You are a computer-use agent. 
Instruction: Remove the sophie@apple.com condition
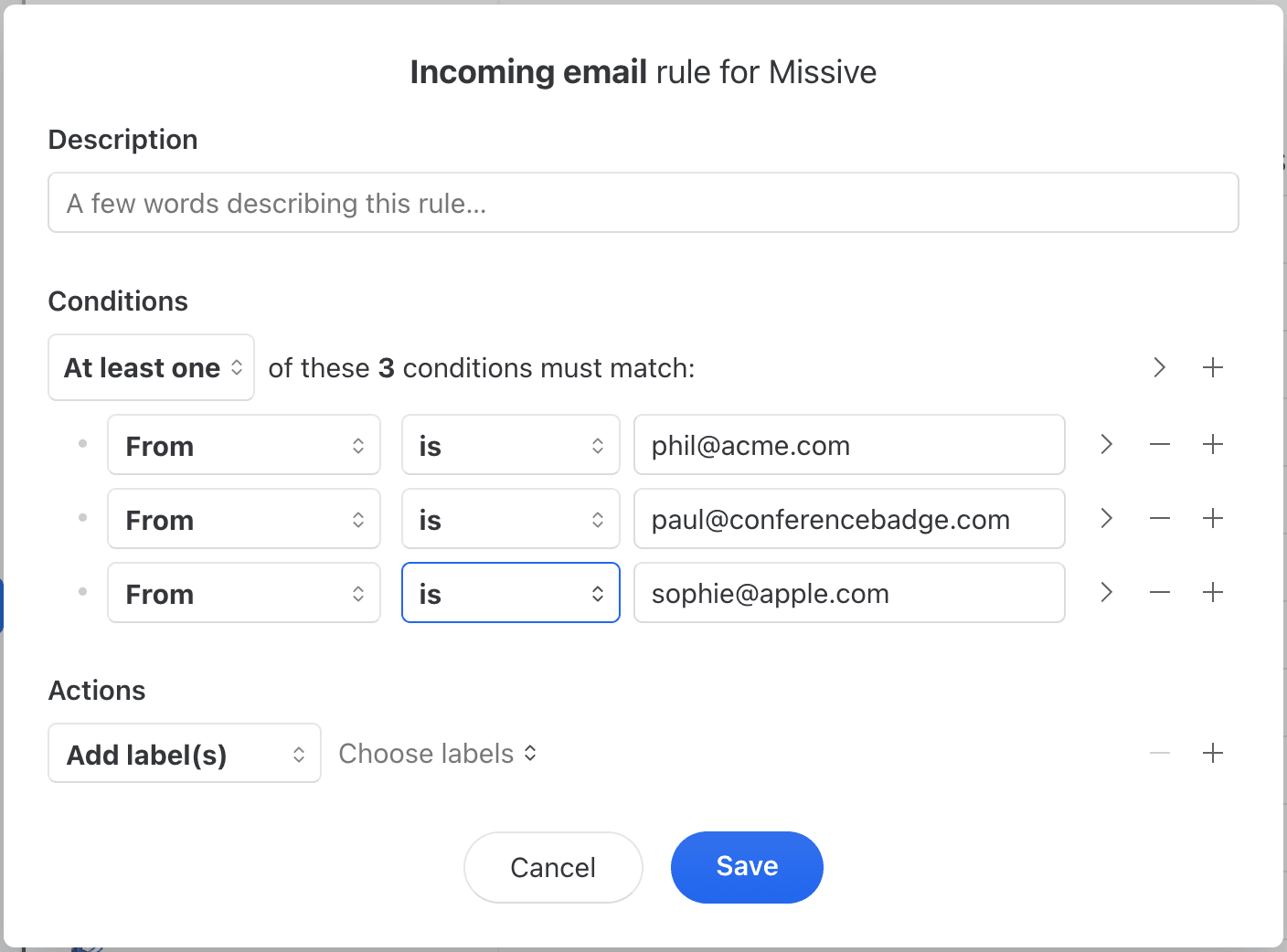[x=1159, y=593]
